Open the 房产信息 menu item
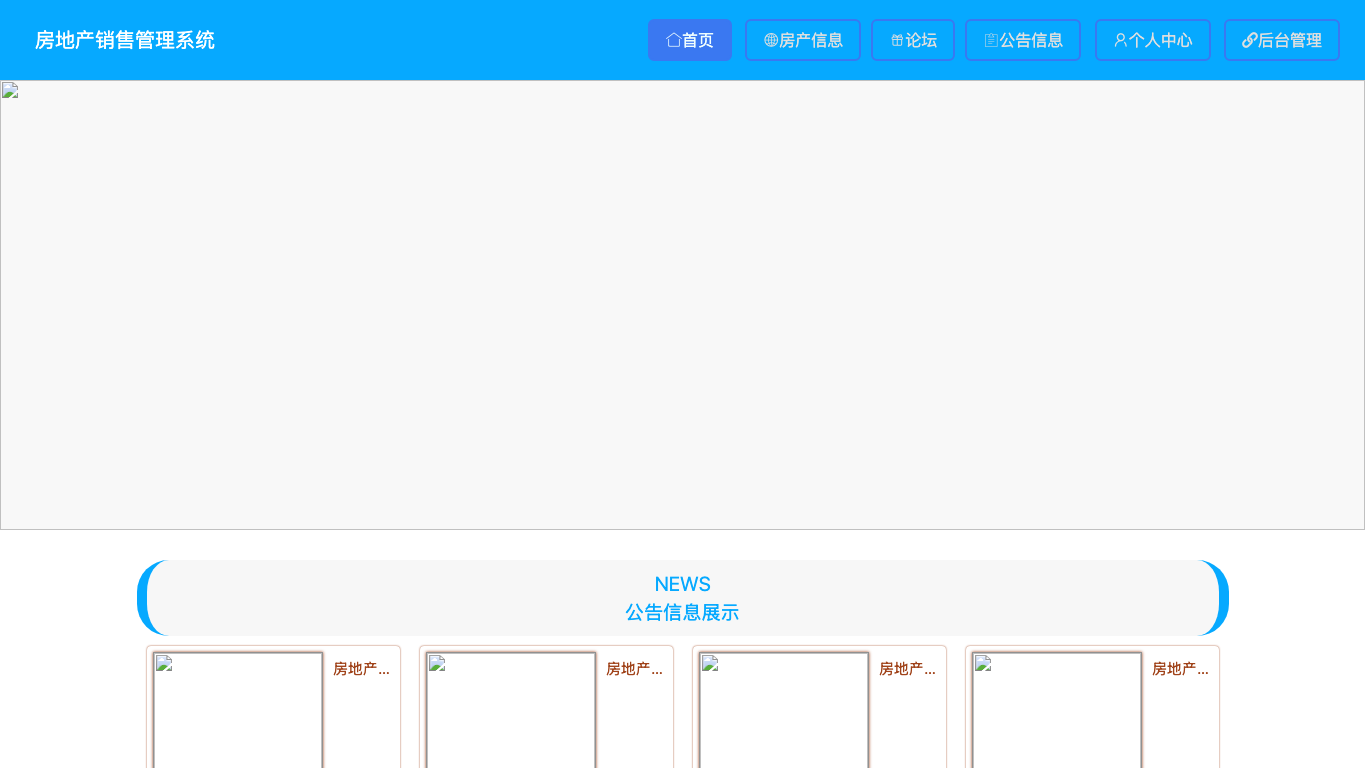This screenshot has width=1365, height=768. 803,40
